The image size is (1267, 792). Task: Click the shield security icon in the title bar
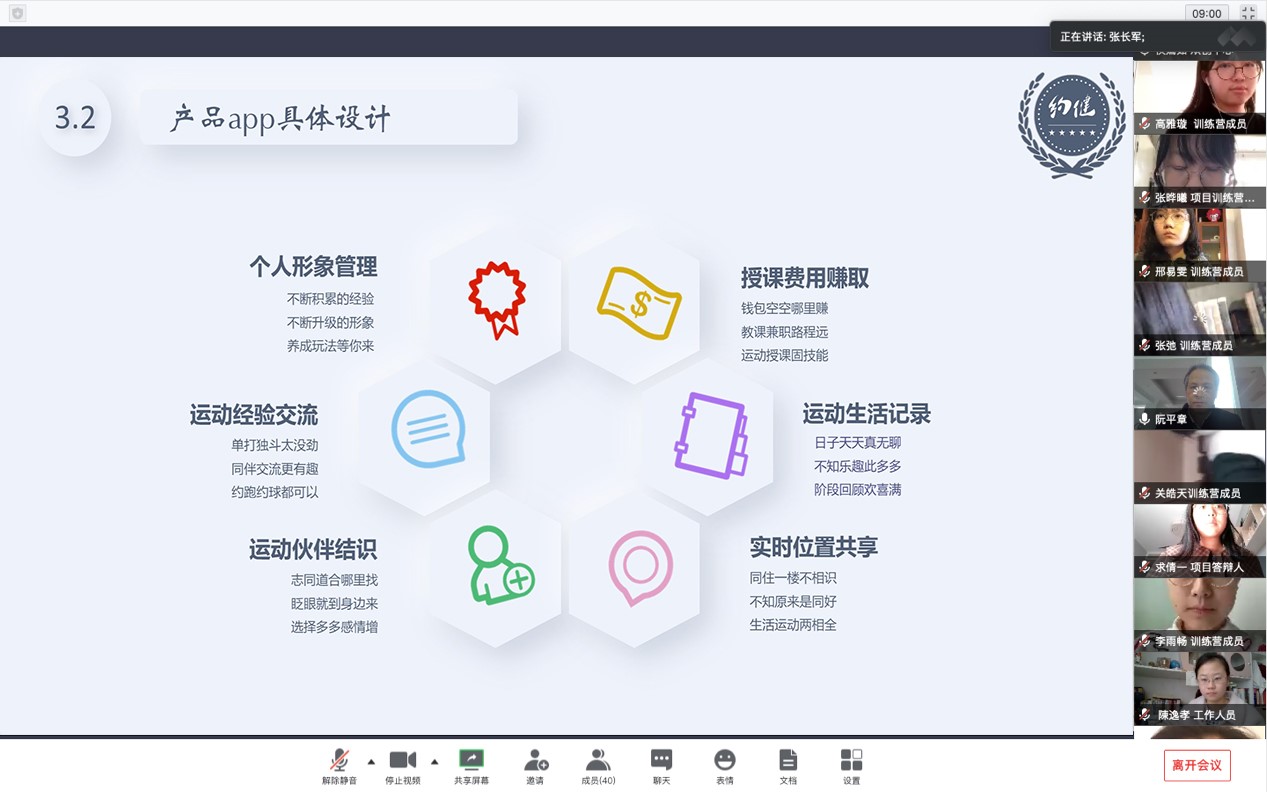(x=17, y=13)
